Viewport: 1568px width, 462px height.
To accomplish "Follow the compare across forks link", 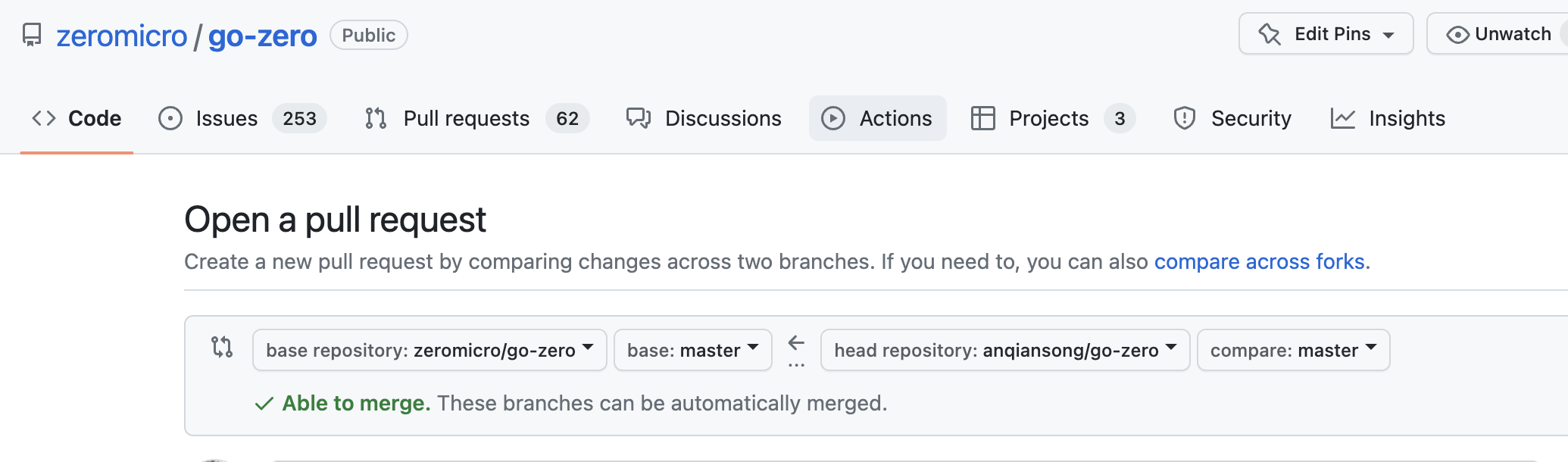I will click(x=1259, y=261).
